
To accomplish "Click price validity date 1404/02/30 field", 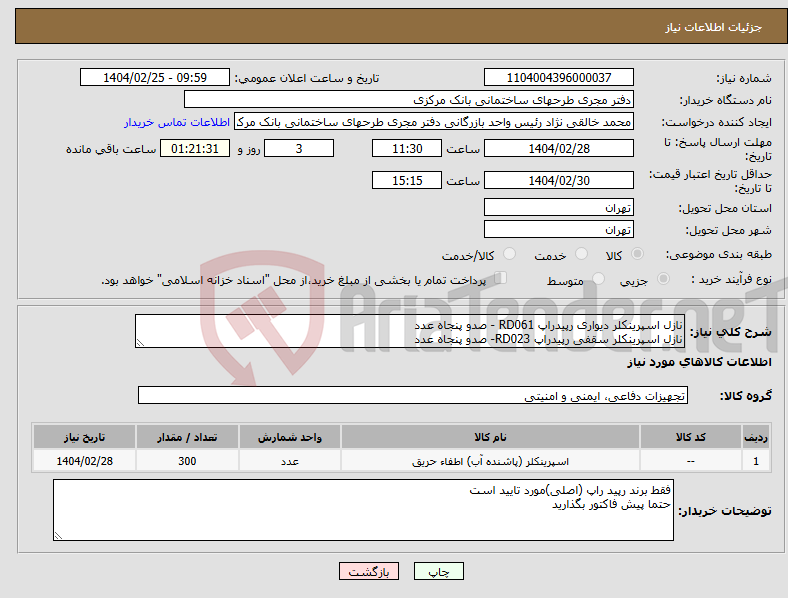I will (558, 180).
